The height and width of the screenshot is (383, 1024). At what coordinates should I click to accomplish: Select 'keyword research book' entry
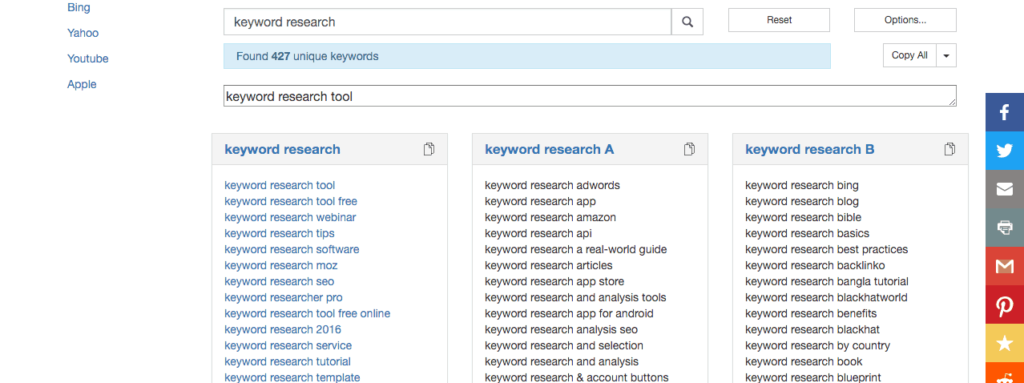[x=804, y=361]
